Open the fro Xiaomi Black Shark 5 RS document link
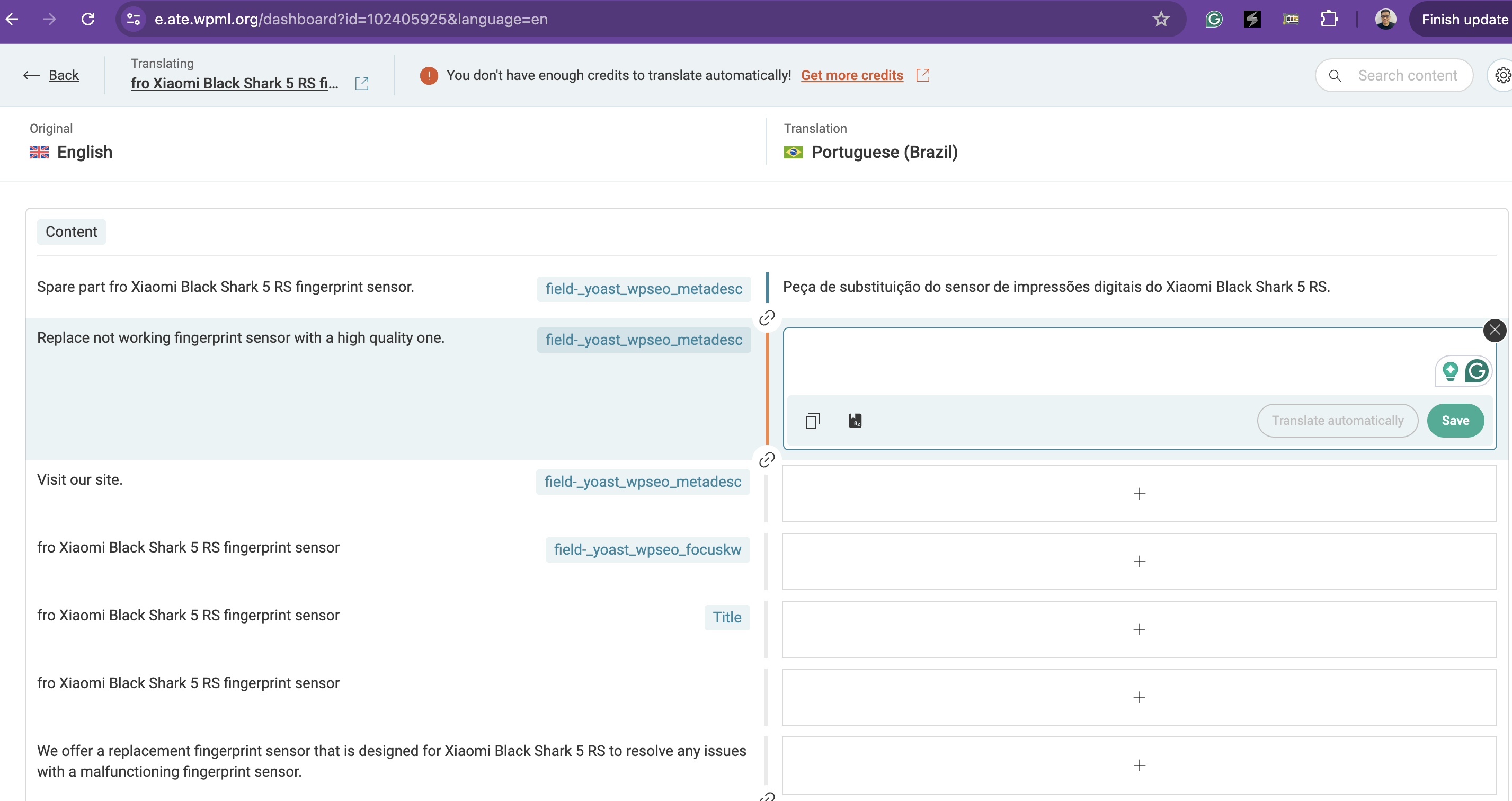 tap(234, 83)
